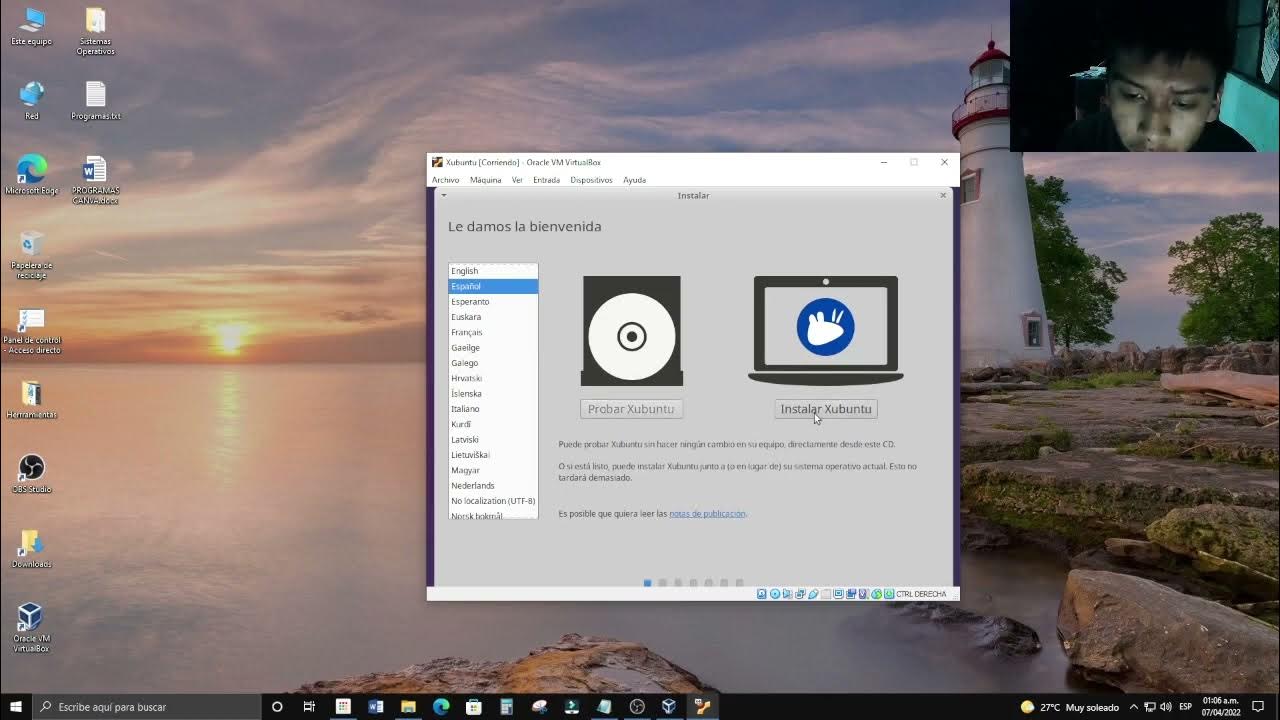Open notas de publicación link
The height and width of the screenshot is (720, 1280).
[707, 514]
